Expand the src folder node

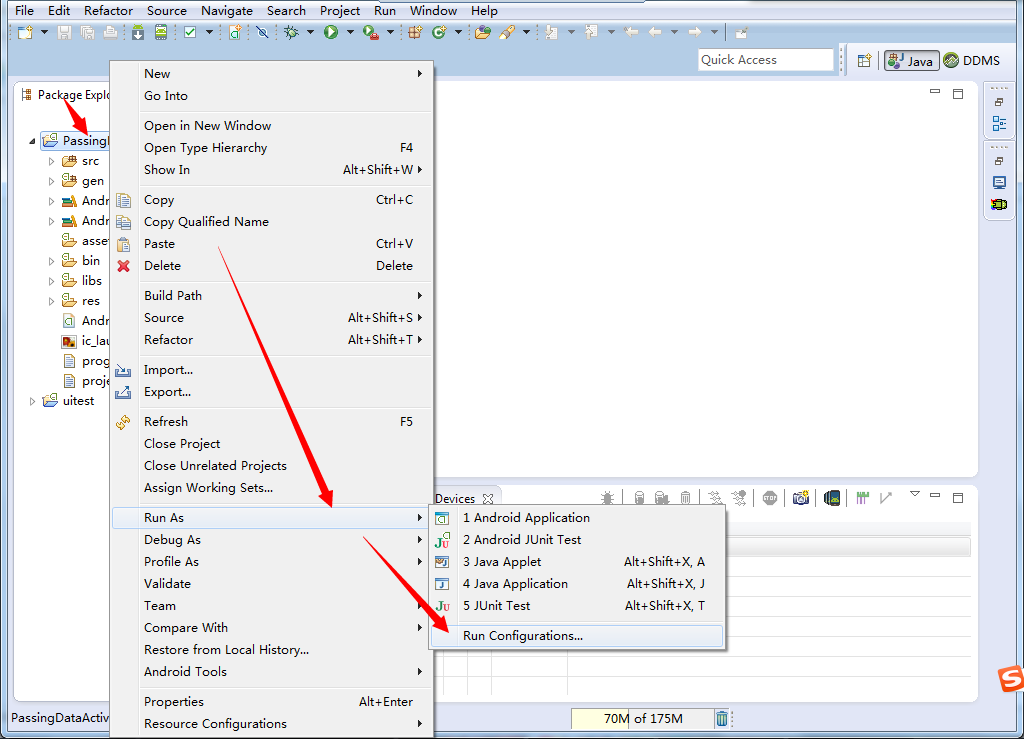point(52,161)
